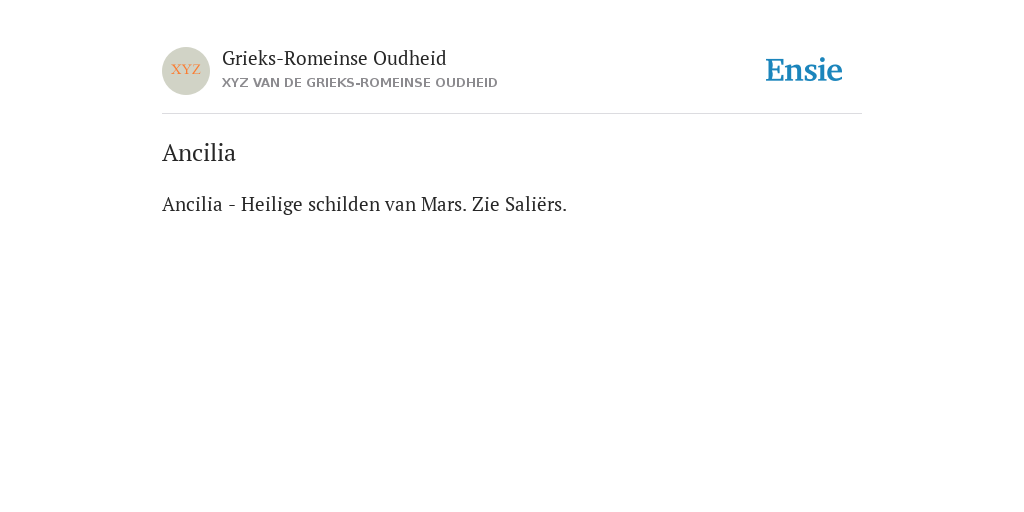Click the dash after Ancilia in the definition
Screen dimensions: 1024x512
pos(232,206)
